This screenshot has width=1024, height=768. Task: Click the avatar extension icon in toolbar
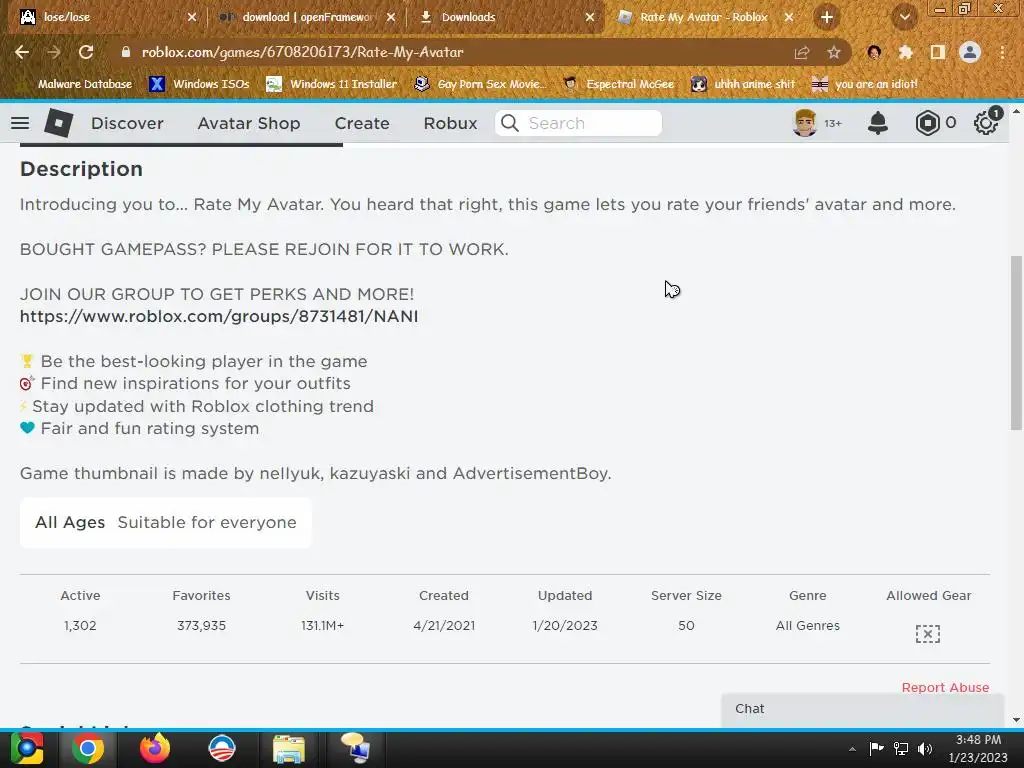tap(874, 52)
